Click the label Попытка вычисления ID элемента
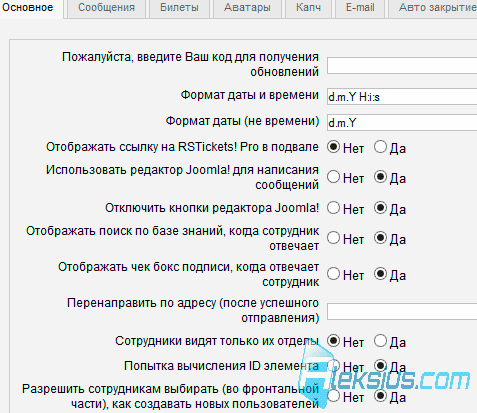477x413 pixels. (x=221, y=366)
